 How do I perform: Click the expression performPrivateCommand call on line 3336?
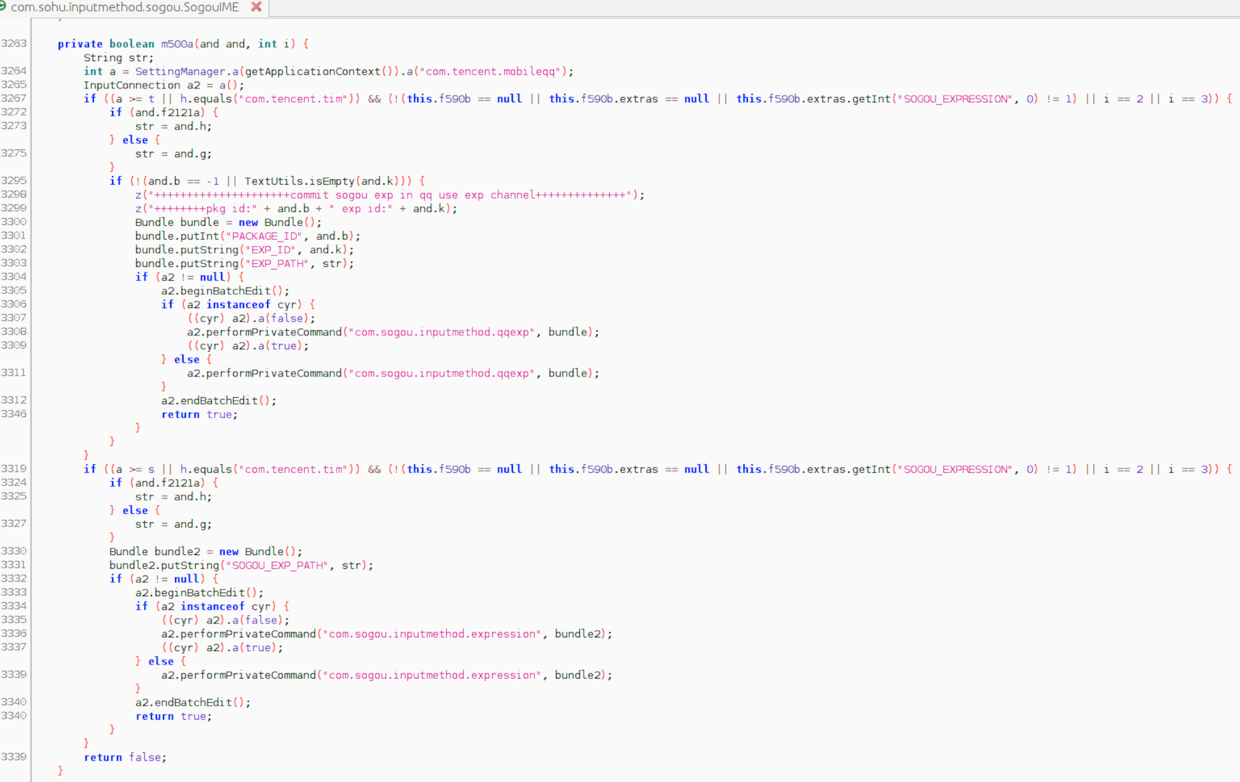[387, 634]
